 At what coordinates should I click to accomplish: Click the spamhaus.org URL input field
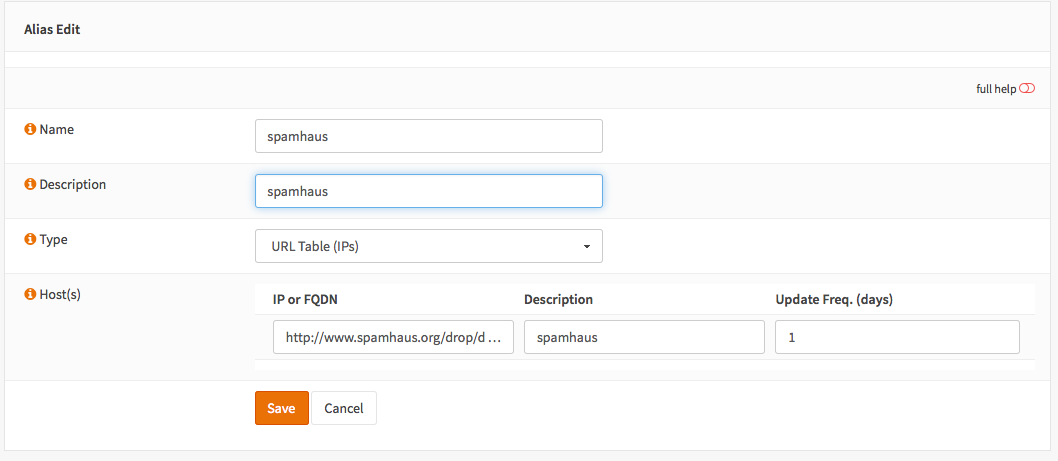tap(393, 338)
